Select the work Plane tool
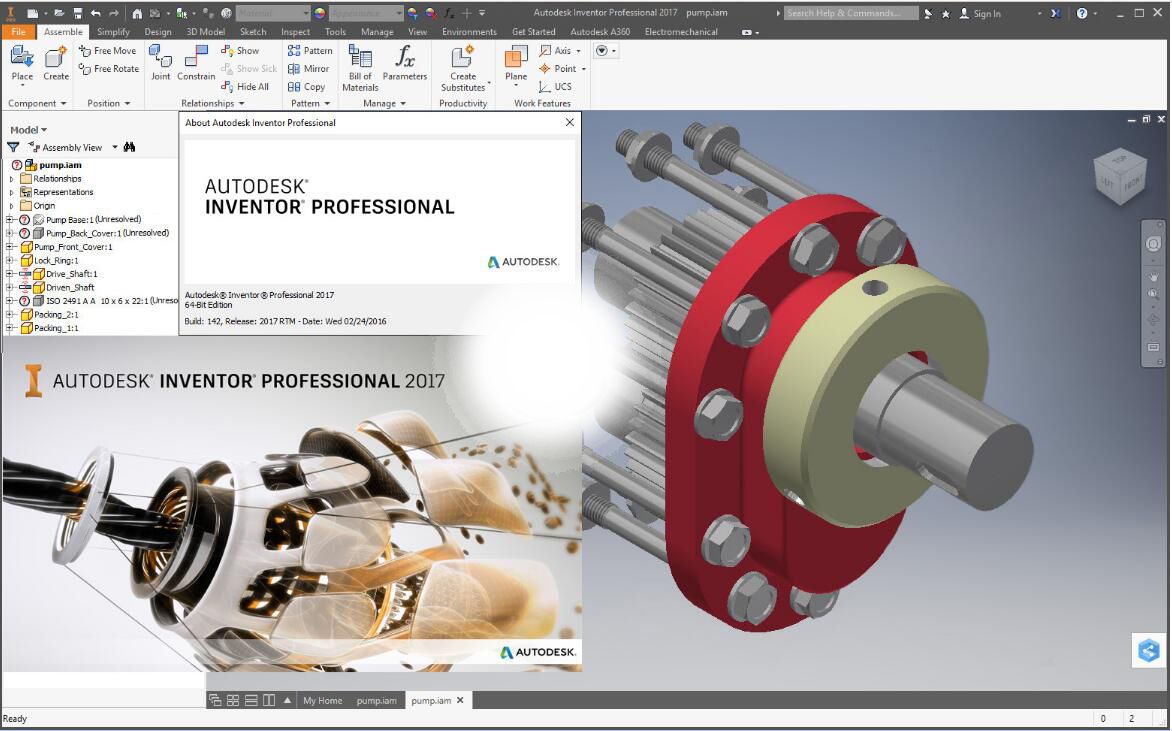The image size is (1172, 731). point(516,65)
